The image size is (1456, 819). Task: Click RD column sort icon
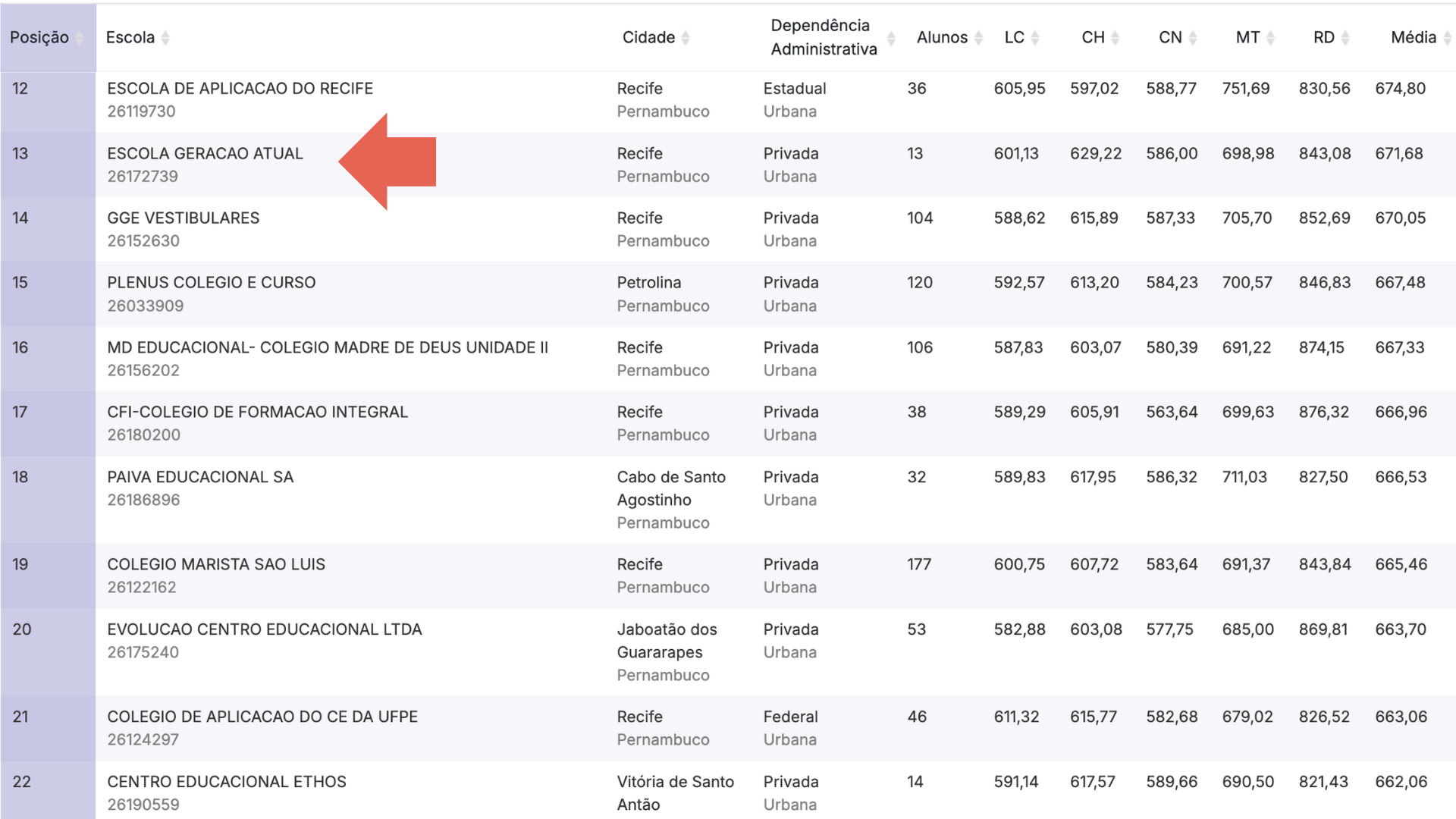[1345, 38]
